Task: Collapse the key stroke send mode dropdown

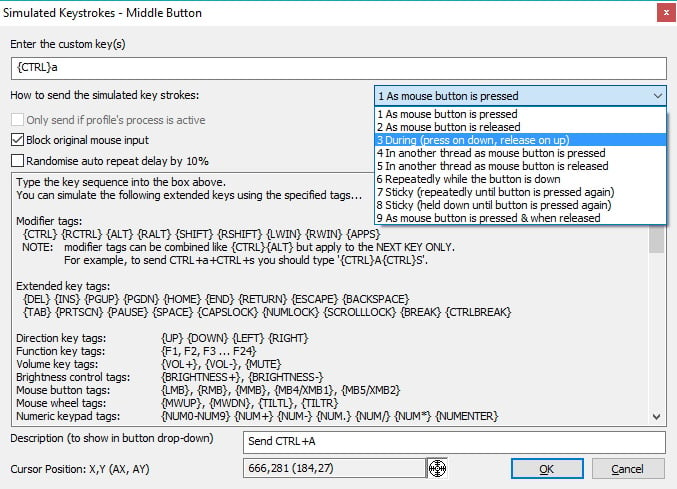Action: (656, 96)
